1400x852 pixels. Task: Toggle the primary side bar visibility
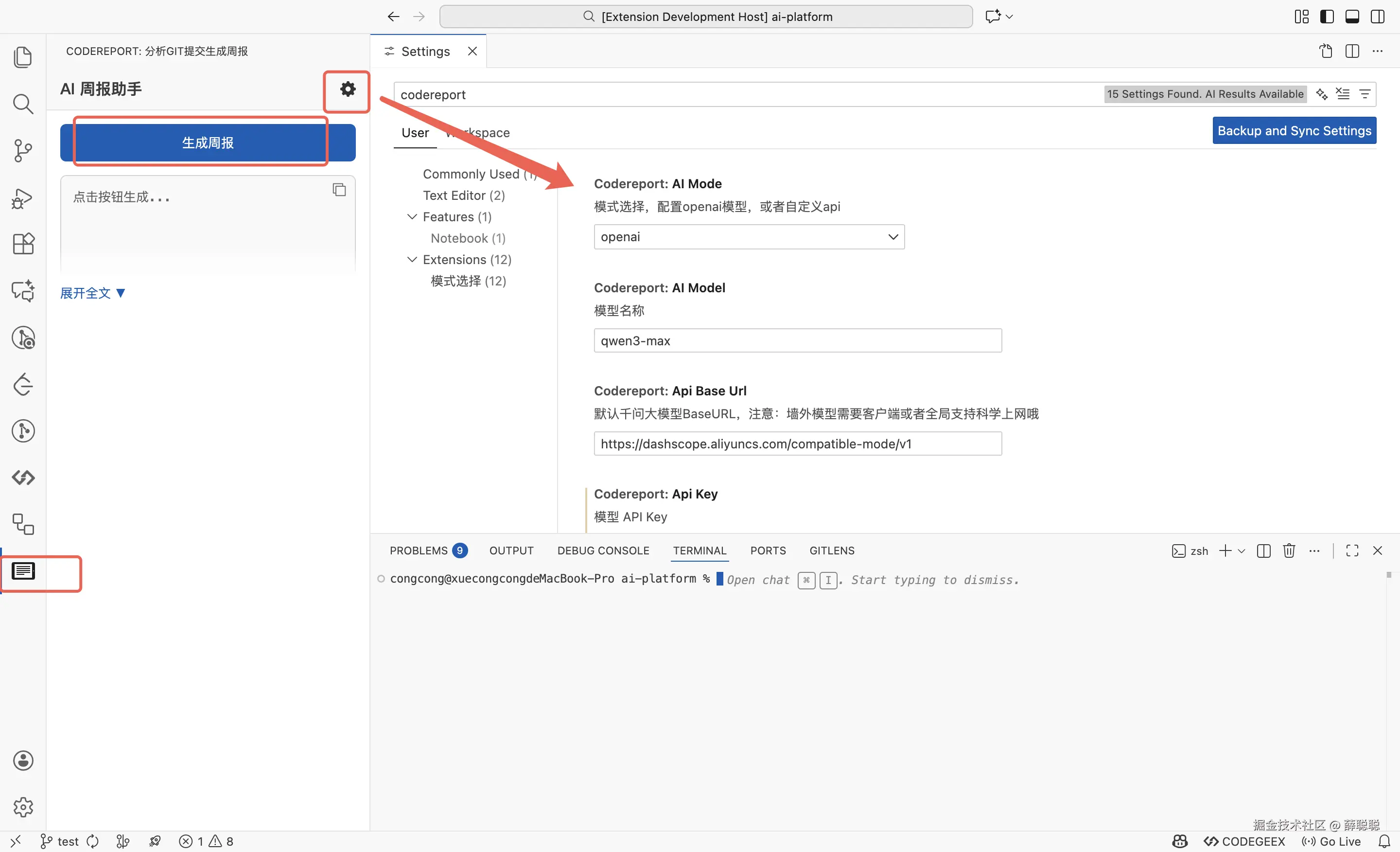tap(1327, 17)
